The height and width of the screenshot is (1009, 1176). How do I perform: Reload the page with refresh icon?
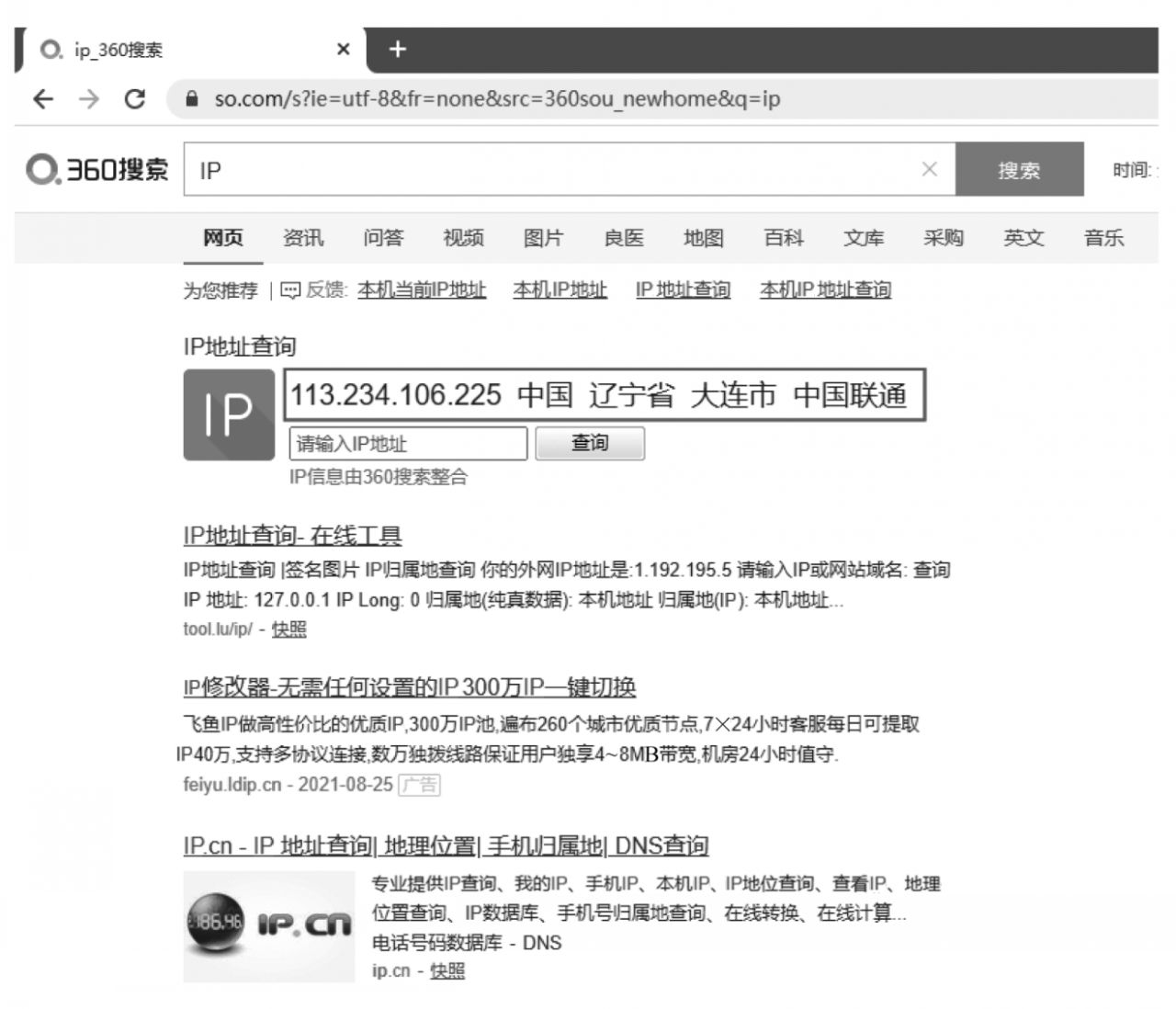click(135, 99)
